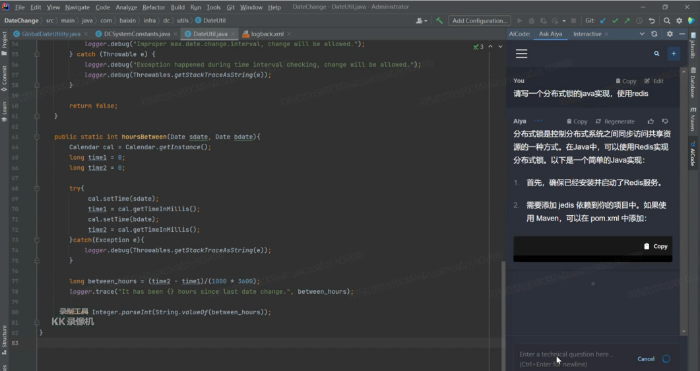
Task: Open the user profile dropdown in toolbar
Action: [x=421, y=21]
